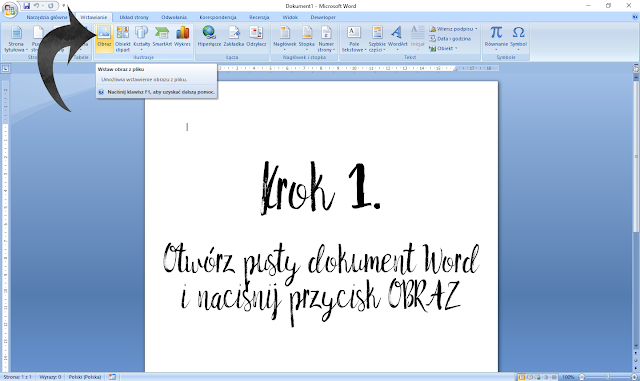This screenshot has width=640, height=381.
Task: Open the Korespondencja tab
Action: coord(218,17)
